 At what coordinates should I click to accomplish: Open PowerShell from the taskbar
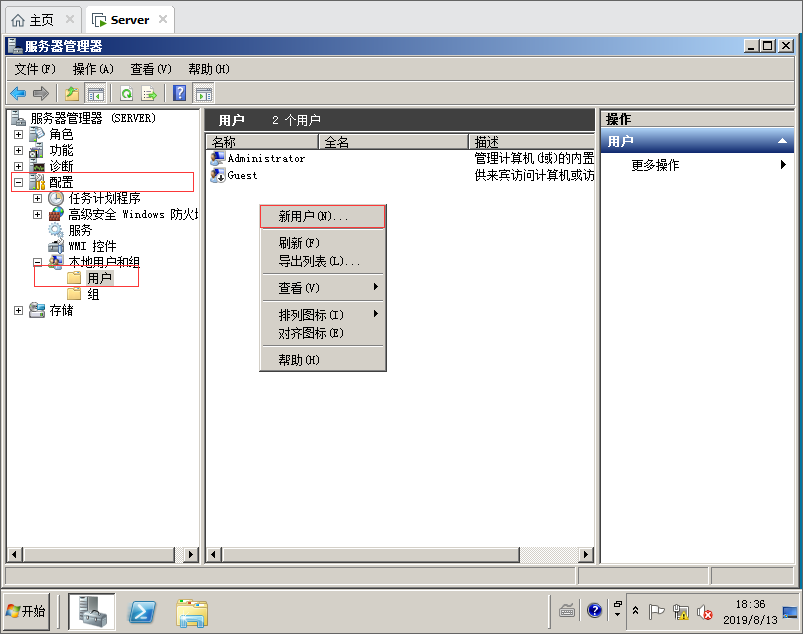pyautogui.click(x=142, y=611)
